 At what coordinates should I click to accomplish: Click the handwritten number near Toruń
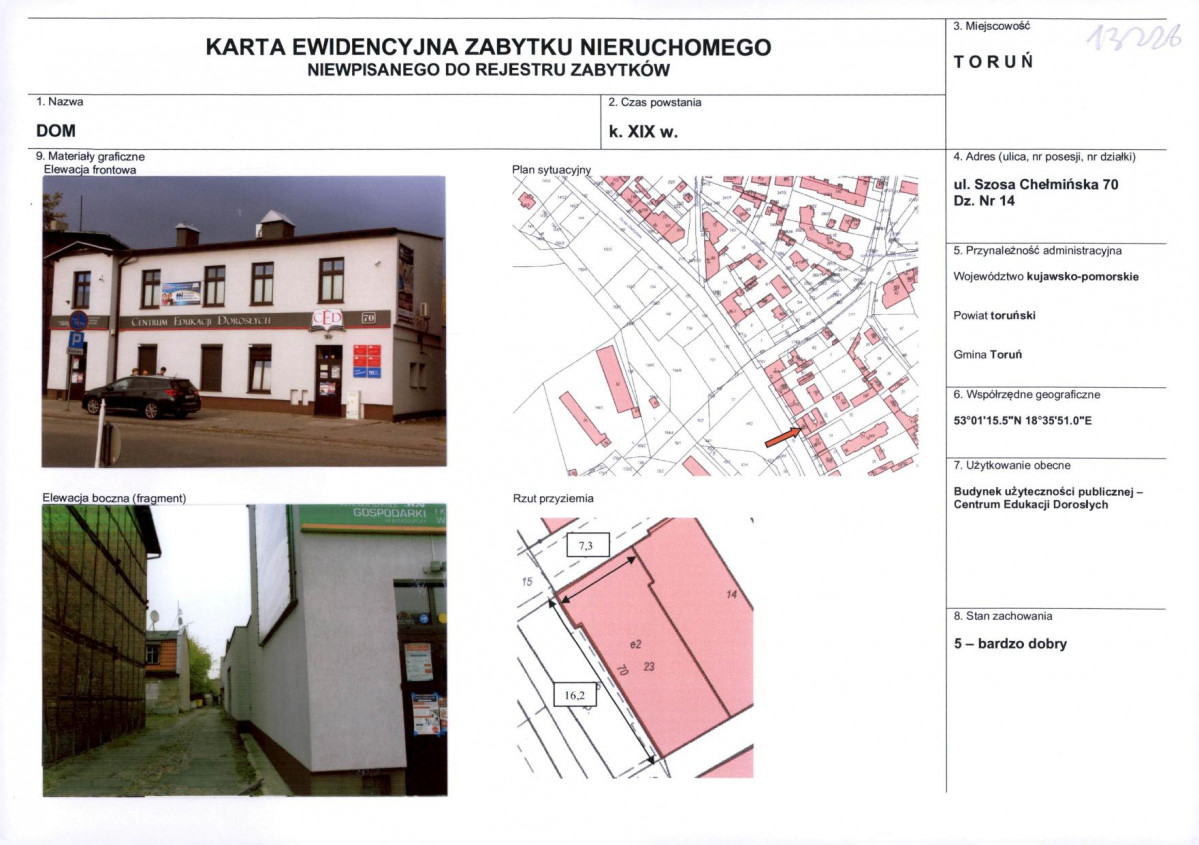(x=1134, y=38)
